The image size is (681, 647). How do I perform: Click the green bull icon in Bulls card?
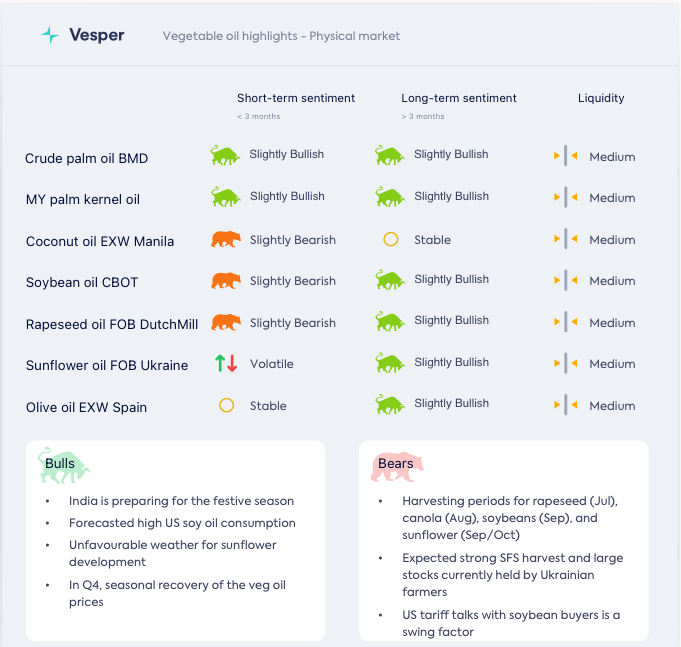pos(64,465)
